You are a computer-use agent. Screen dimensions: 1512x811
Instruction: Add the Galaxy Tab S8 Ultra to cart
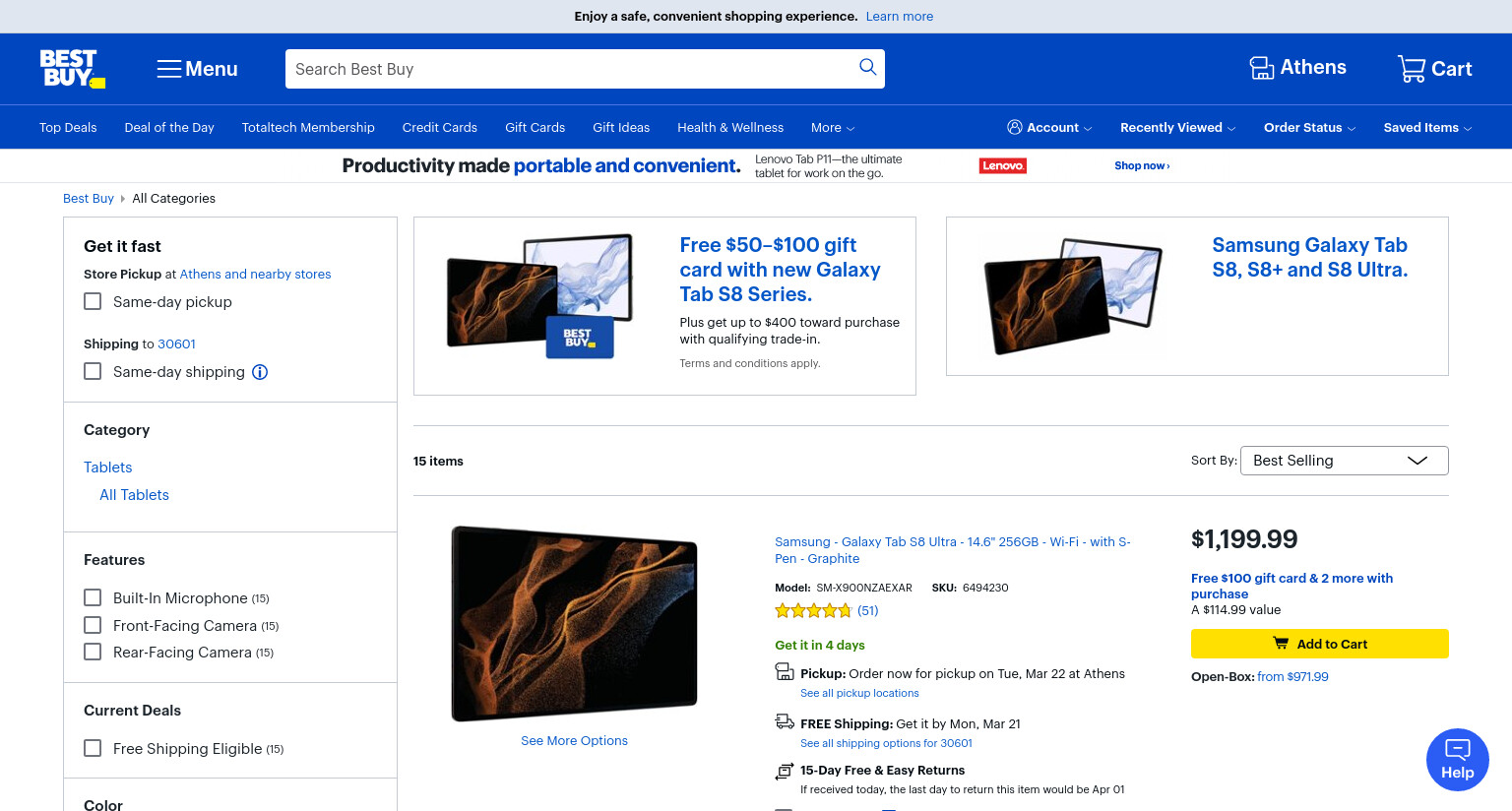point(1319,644)
